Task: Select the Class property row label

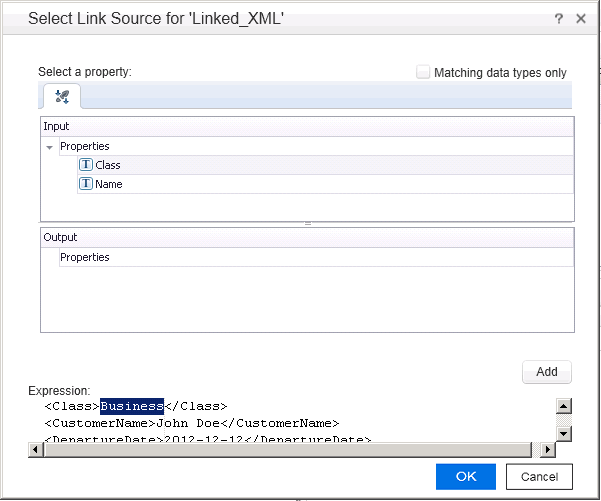Action: coord(108,165)
